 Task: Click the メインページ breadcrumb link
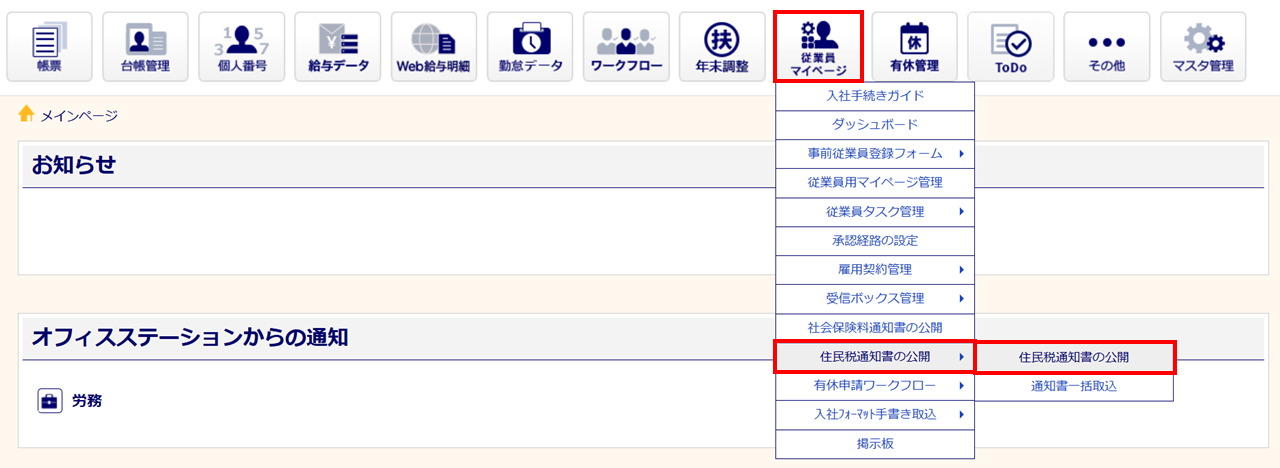pyautogui.click(x=79, y=116)
